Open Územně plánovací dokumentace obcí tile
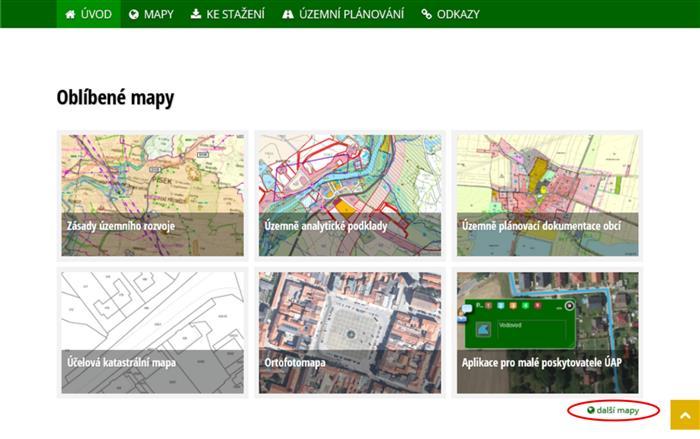This screenshot has height=439, width=700. pyautogui.click(x=547, y=194)
